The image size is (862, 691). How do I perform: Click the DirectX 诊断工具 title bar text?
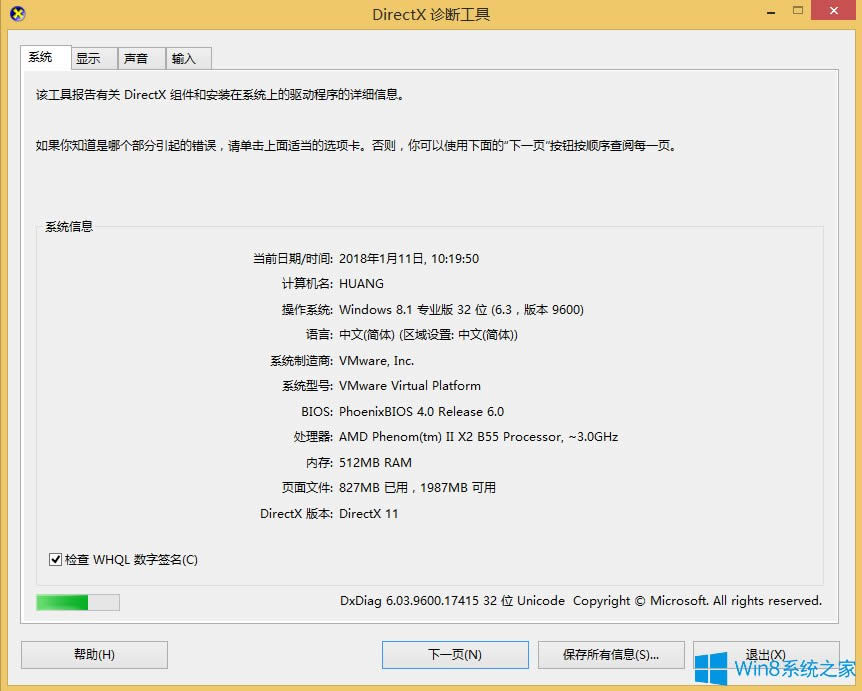click(431, 14)
